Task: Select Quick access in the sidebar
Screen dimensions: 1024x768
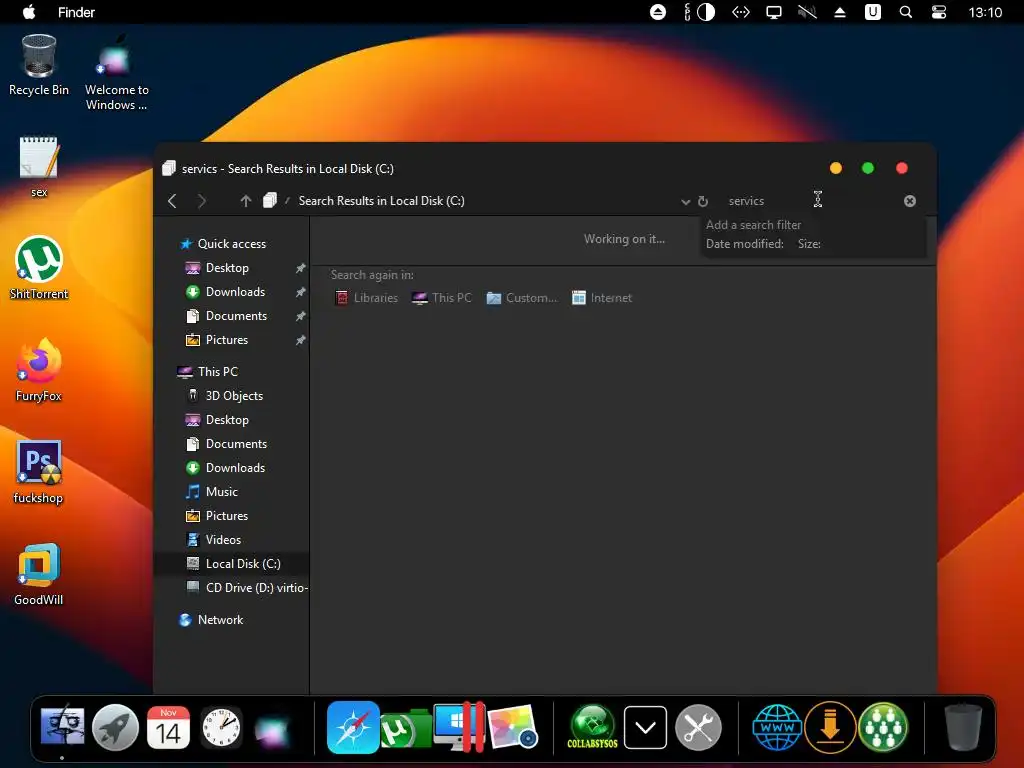Action: point(223,244)
